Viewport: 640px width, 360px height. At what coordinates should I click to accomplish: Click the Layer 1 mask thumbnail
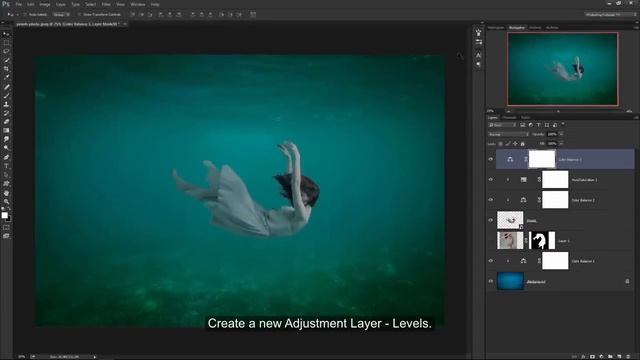click(x=542, y=240)
